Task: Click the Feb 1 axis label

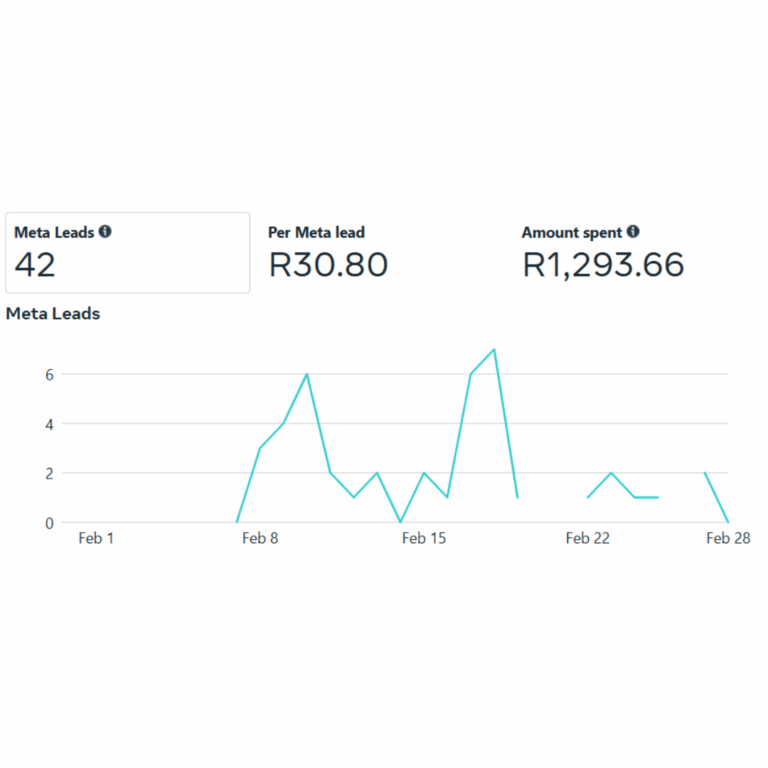Action: click(x=96, y=538)
